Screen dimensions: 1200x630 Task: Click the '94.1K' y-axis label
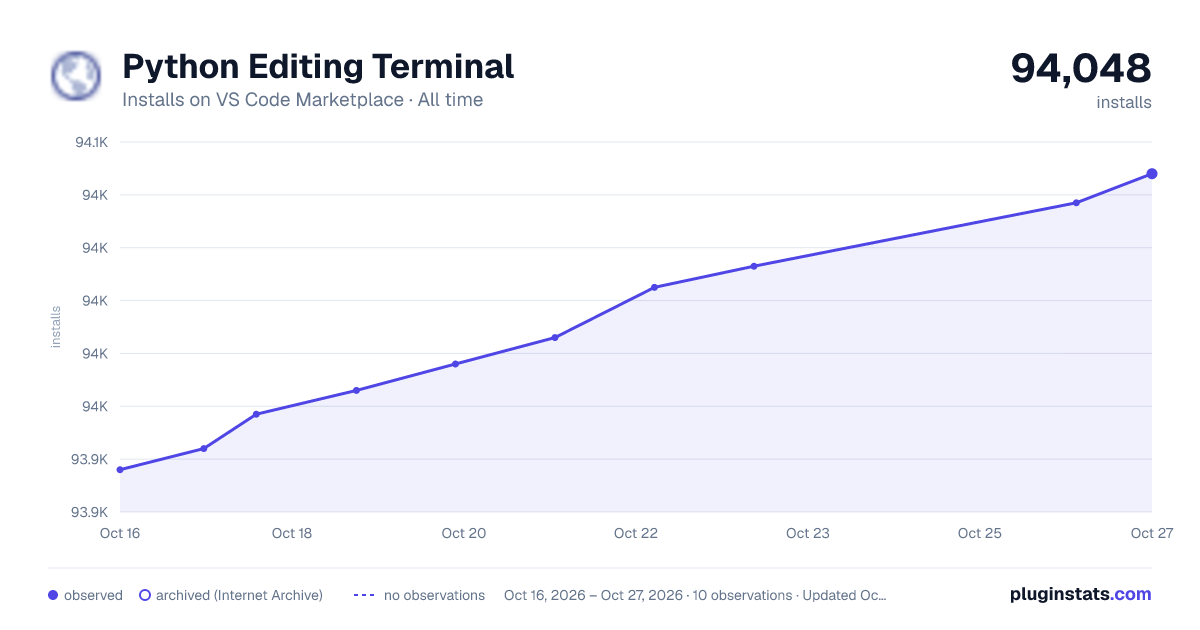pyautogui.click(x=92, y=142)
